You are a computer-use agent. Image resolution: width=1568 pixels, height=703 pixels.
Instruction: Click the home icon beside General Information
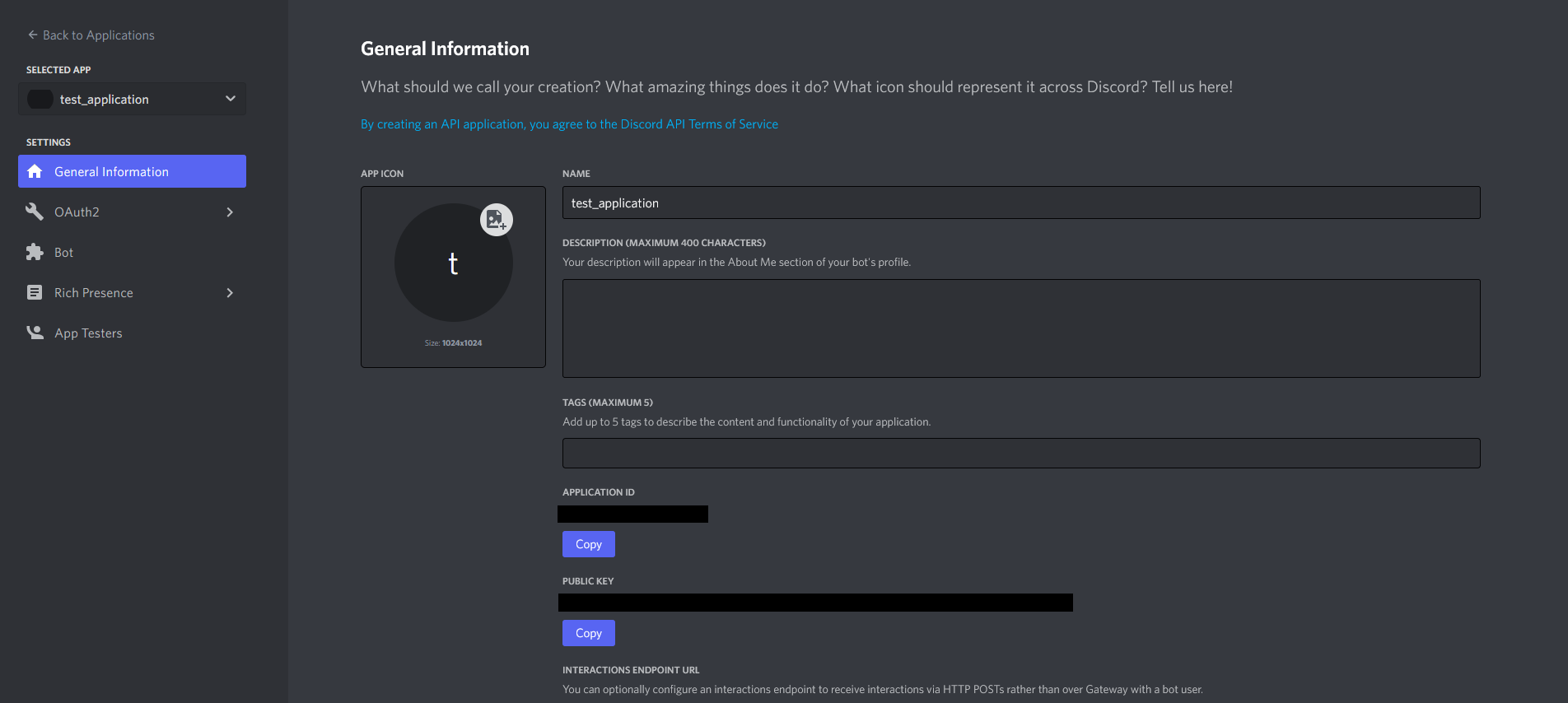point(35,171)
